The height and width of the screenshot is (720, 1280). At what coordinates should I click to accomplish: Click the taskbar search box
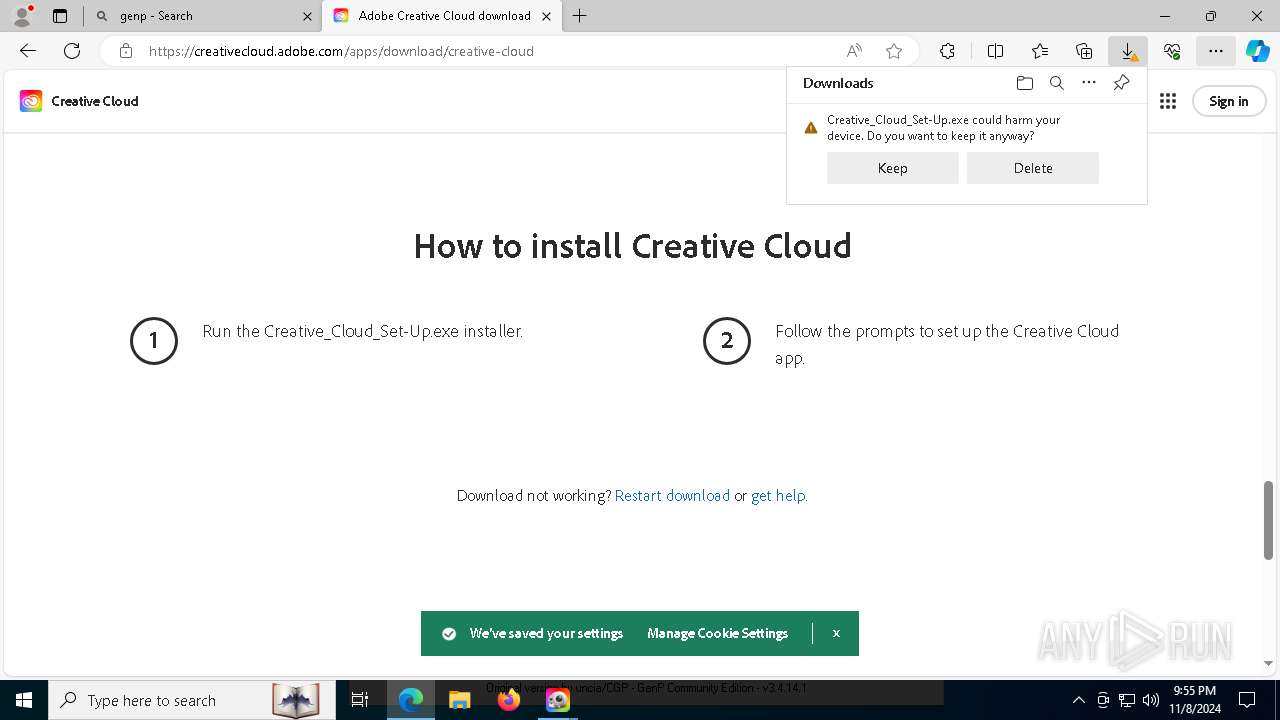tap(192, 700)
